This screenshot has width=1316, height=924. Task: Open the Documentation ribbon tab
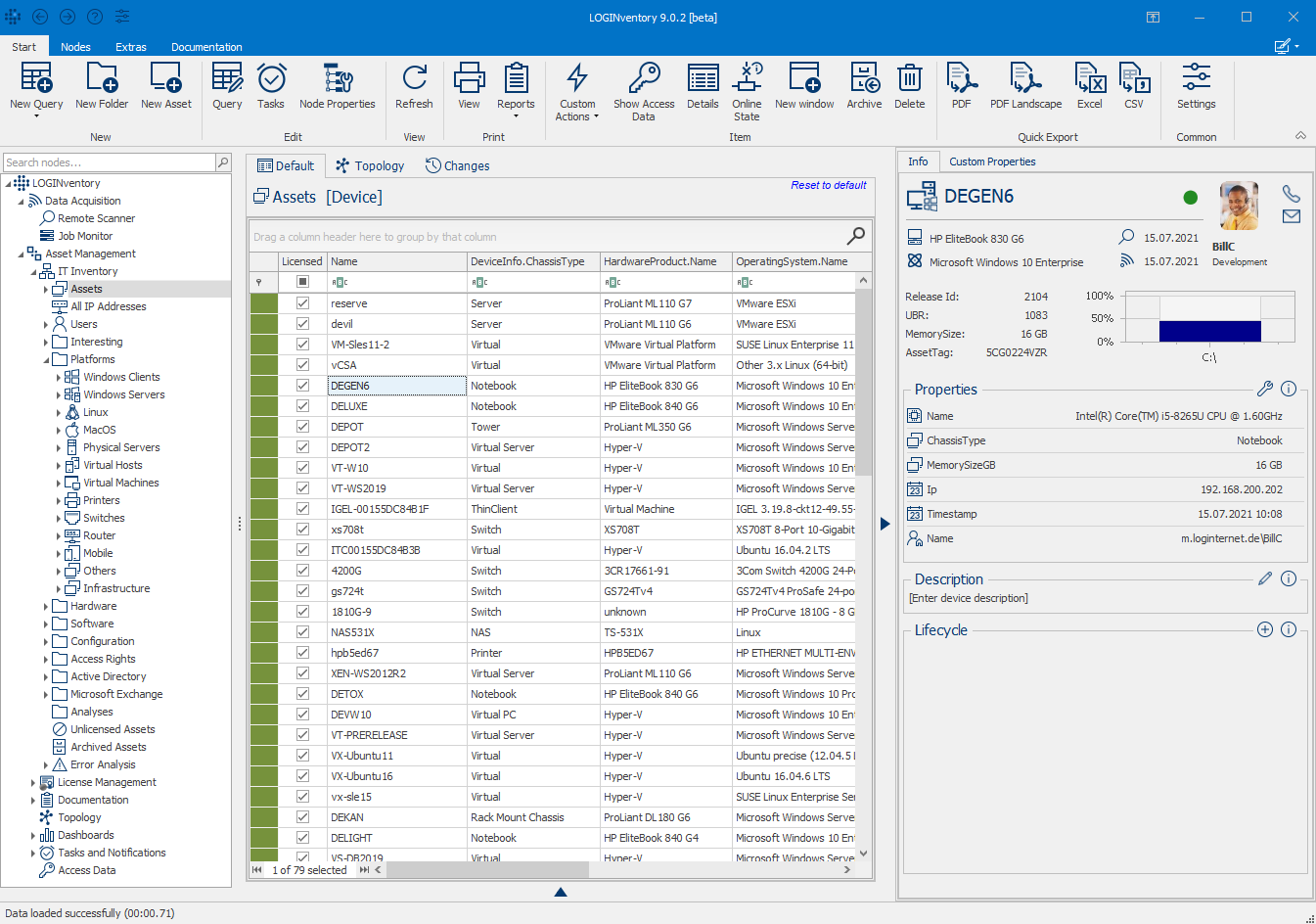[206, 47]
